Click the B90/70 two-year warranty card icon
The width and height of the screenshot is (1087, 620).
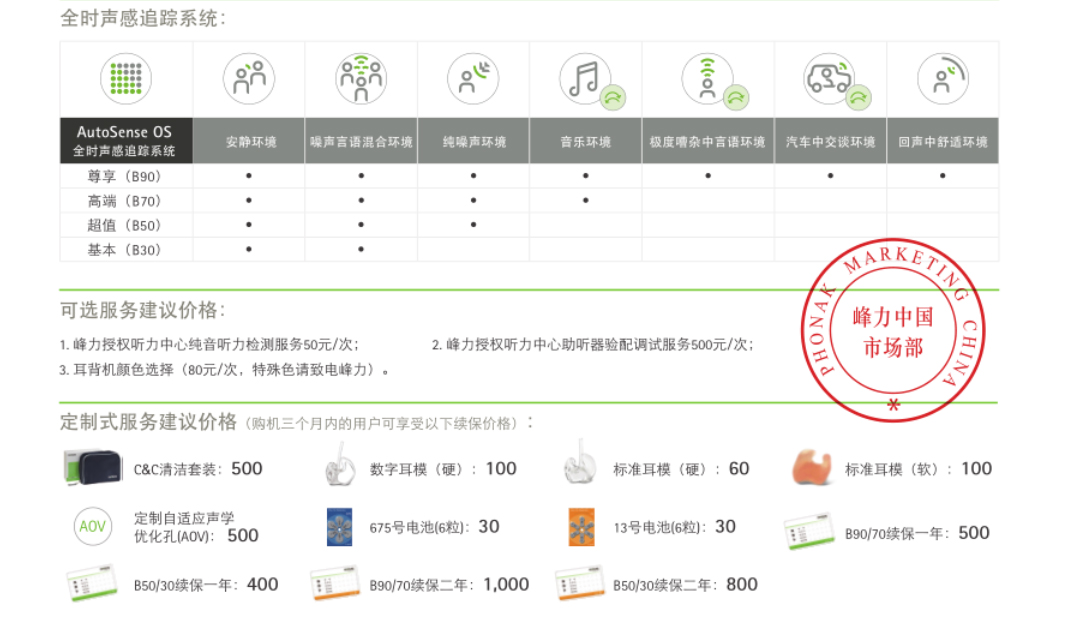click(x=335, y=583)
